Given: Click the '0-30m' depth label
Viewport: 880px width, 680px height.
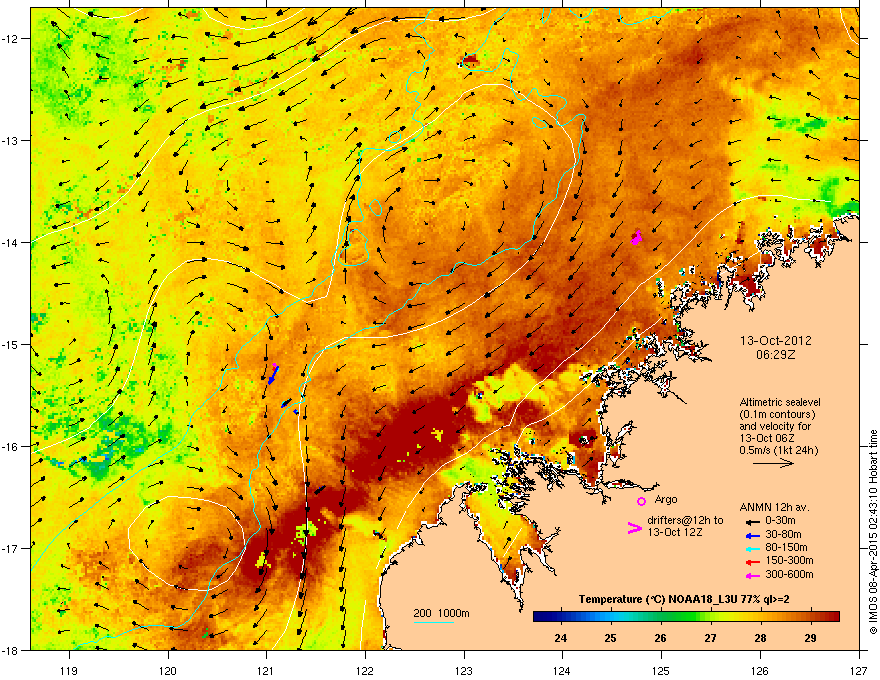Looking at the screenshot, I should point(781,521).
